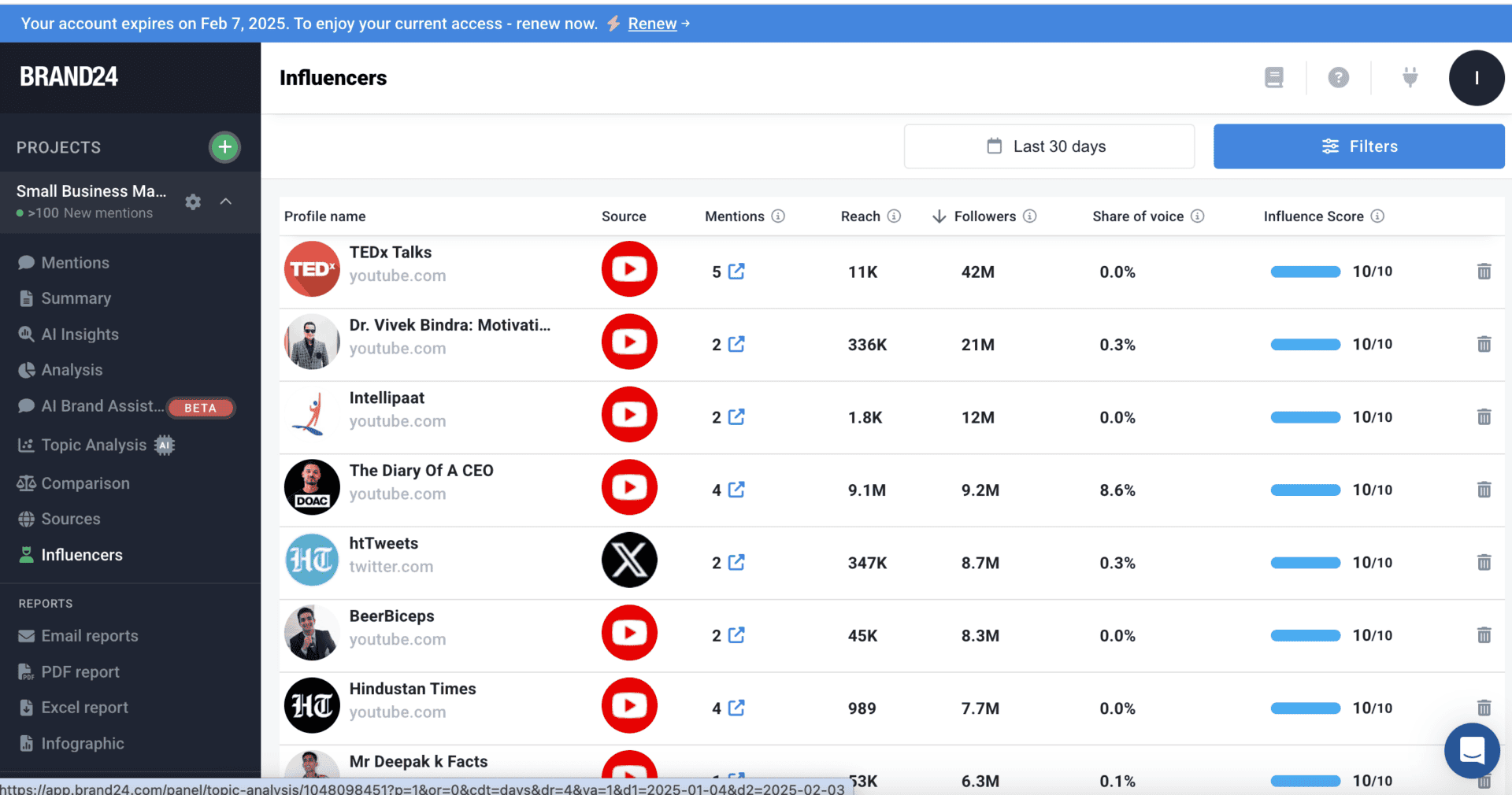Collapse the Small Business Ma project panel

click(x=226, y=202)
